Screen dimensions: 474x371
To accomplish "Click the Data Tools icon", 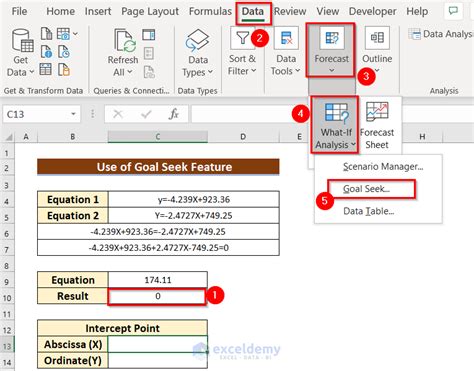I will click(x=286, y=38).
